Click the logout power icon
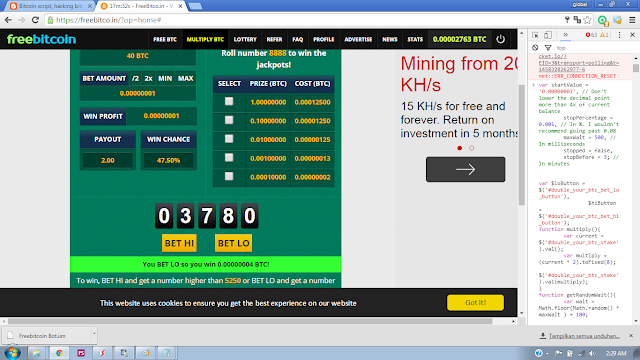The height and width of the screenshot is (360, 640). (500, 39)
